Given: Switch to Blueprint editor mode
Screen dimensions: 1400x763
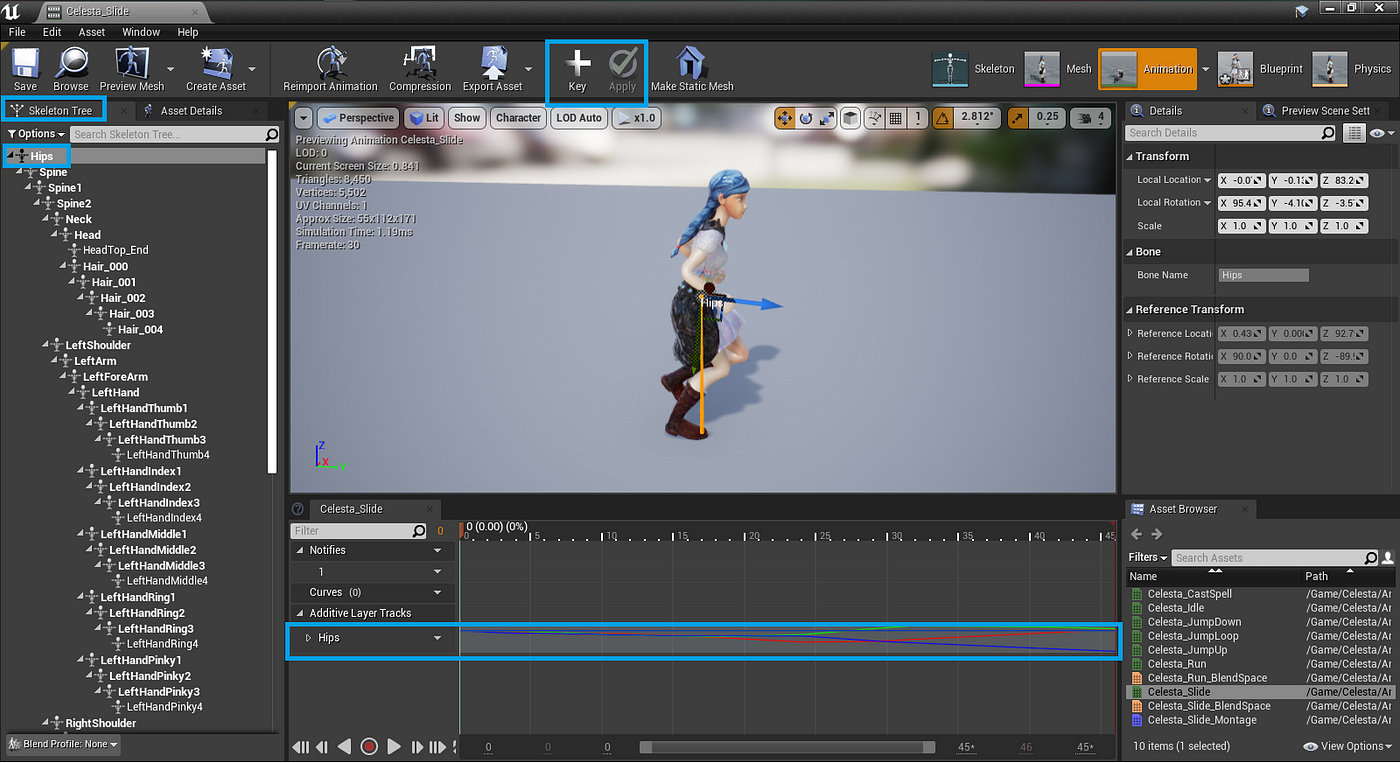Looking at the screenshot, I should (1262, 69).
